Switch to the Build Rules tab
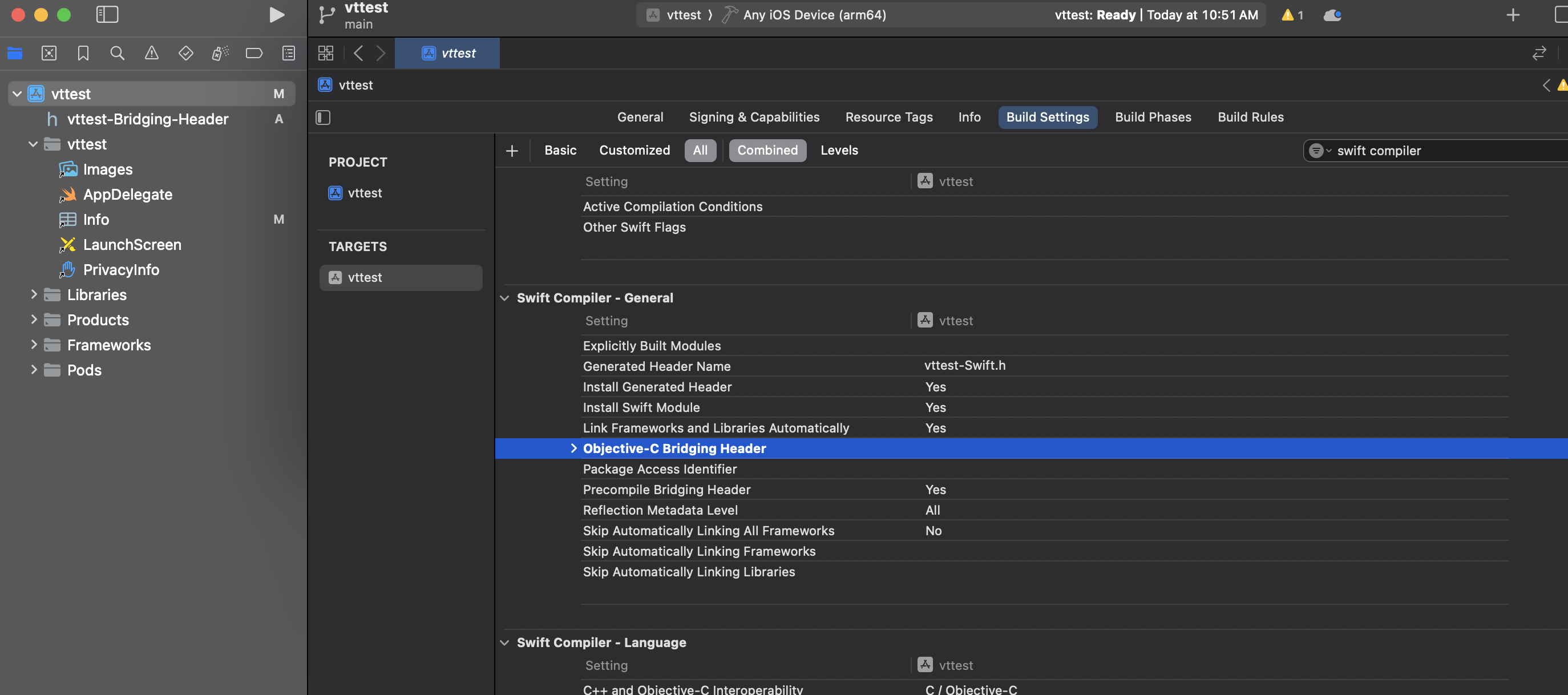 click(x=1250, y=117)
